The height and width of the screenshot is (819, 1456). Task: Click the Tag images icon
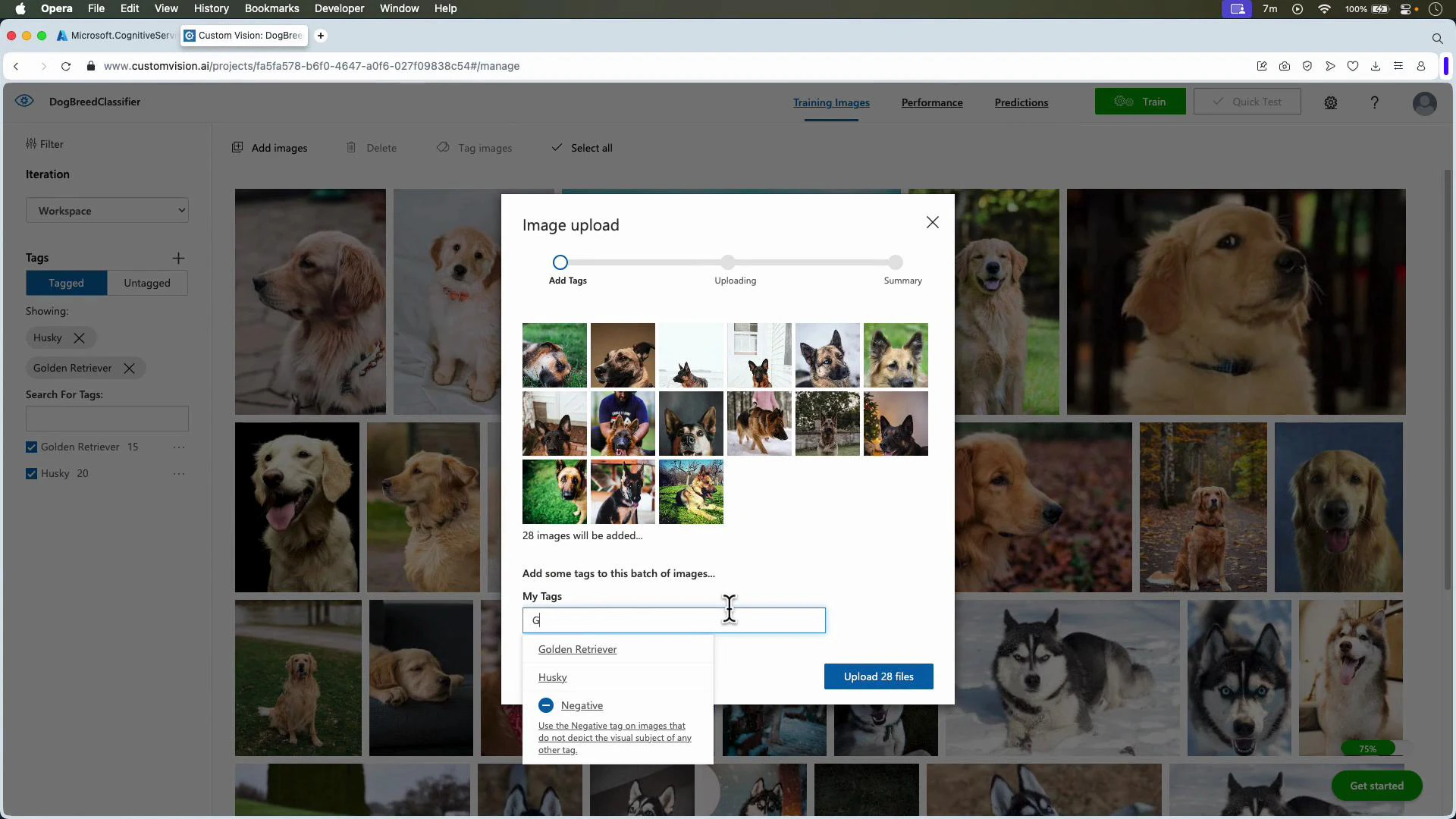click(x=443, y=147)
